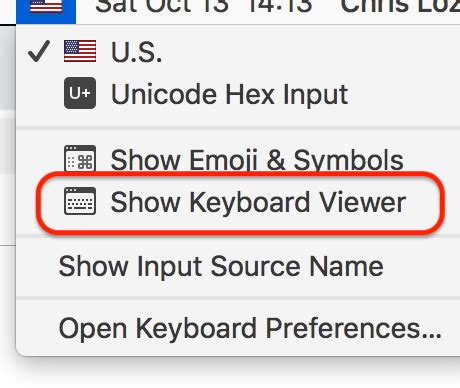
Task: Dismiss menu via gray window strip at left
Action: (x=8, y=68)
